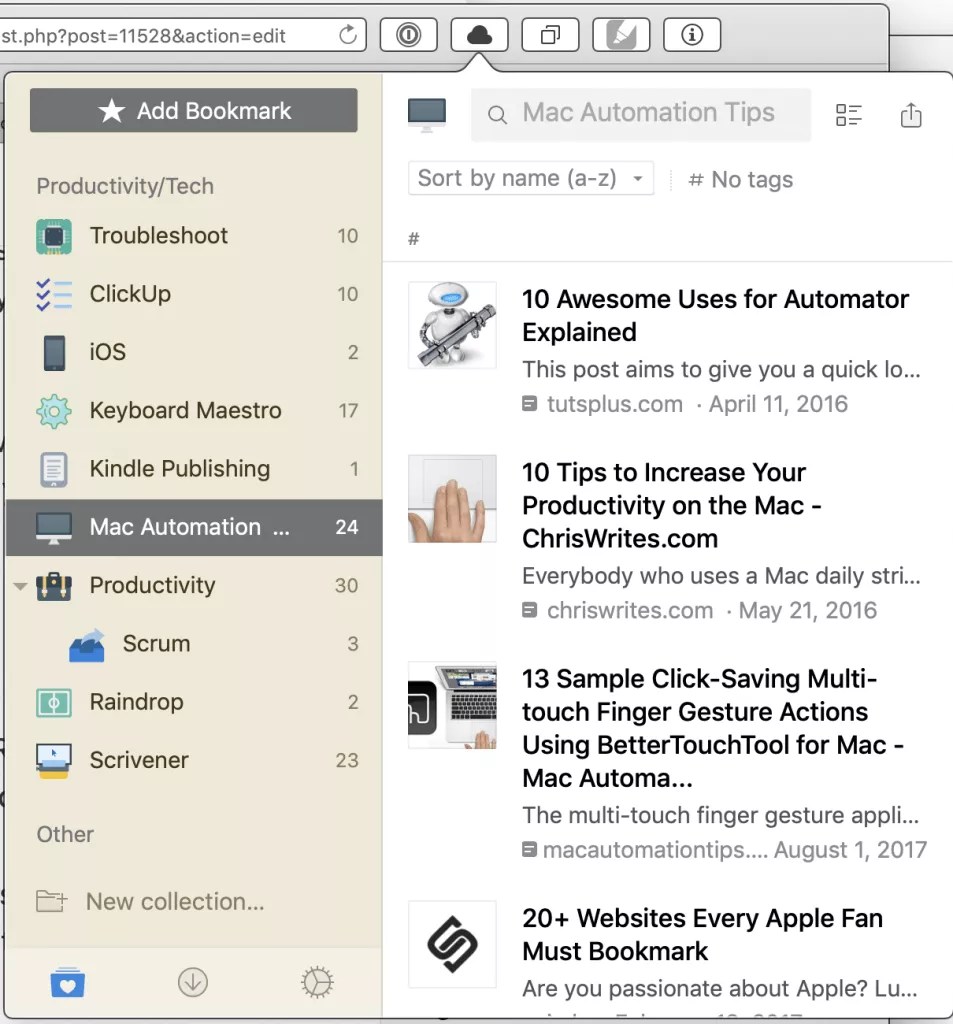This screenshot has width=953, height=1024.
Task: Click the 1Password extension icon
Action: coord(408,33)
